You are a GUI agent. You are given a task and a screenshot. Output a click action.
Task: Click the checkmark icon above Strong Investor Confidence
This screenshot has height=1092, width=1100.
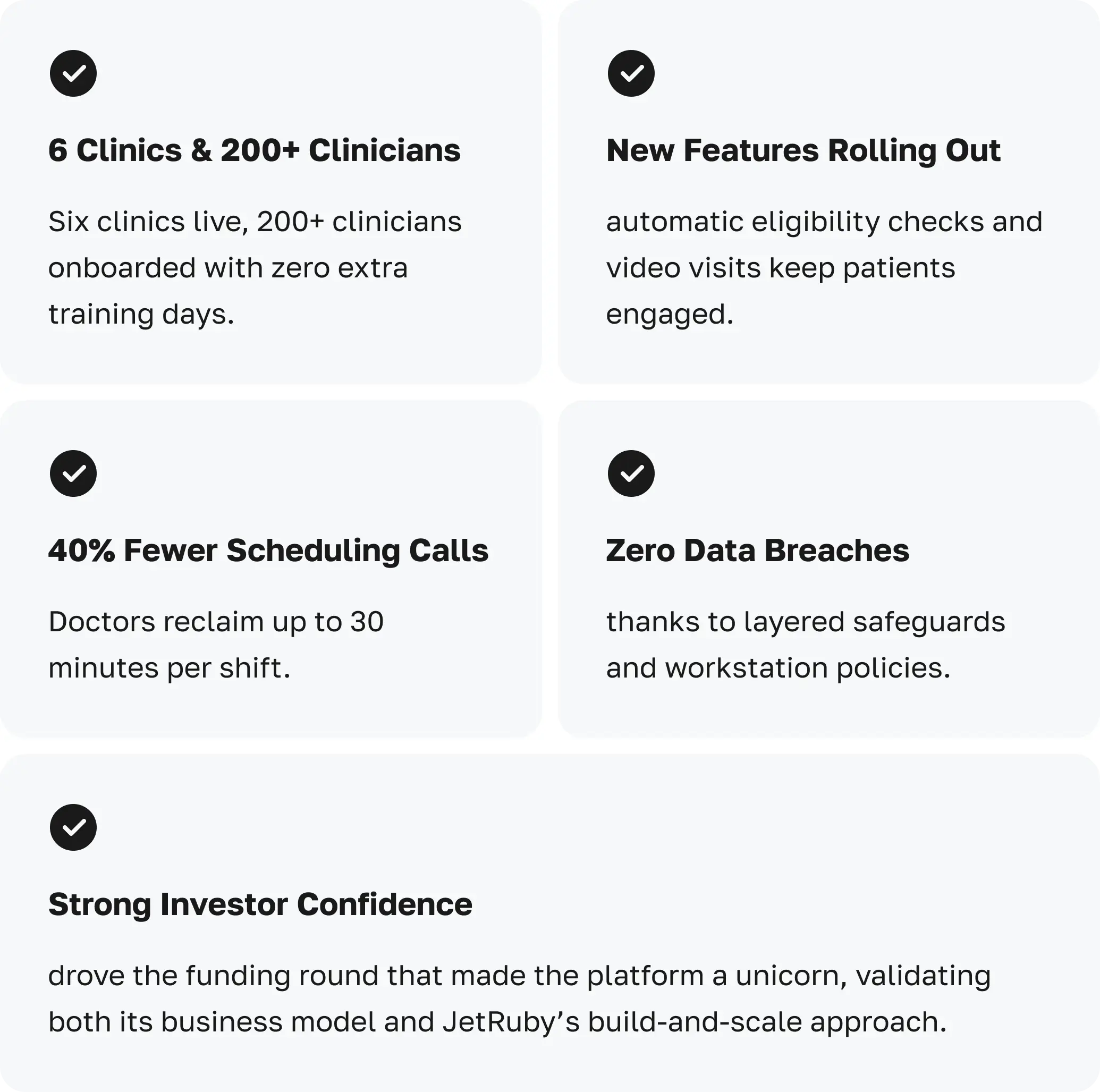pos(73,827)
